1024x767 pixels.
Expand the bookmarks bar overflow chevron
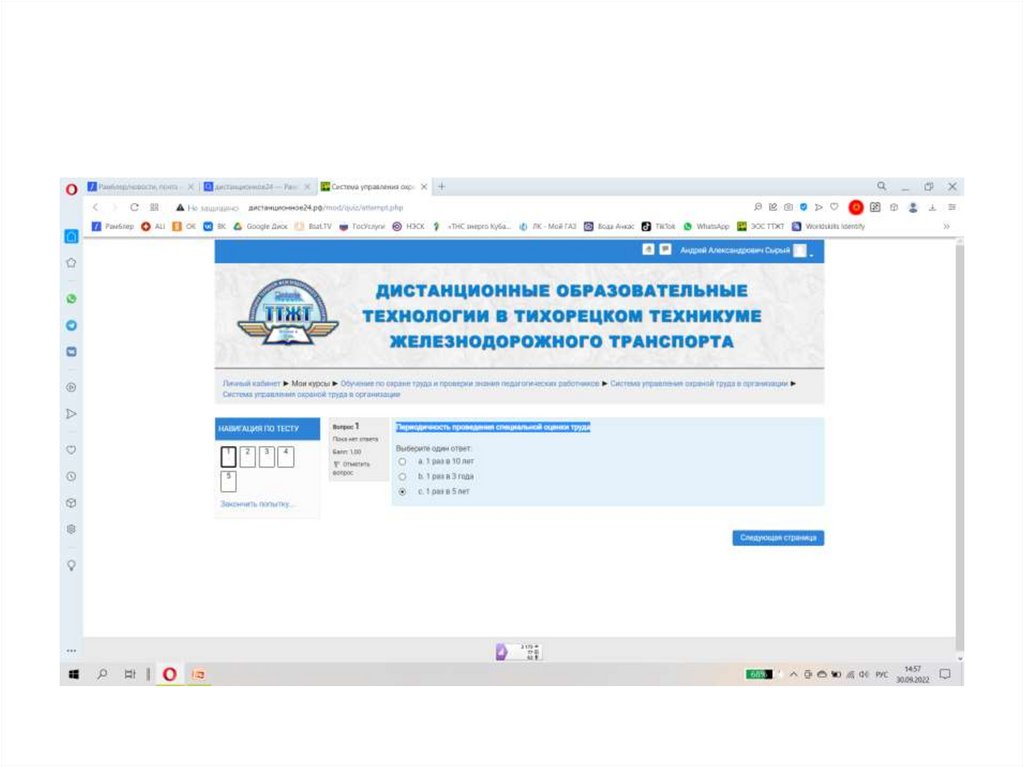pyautogui.click(x=946, y=226)
